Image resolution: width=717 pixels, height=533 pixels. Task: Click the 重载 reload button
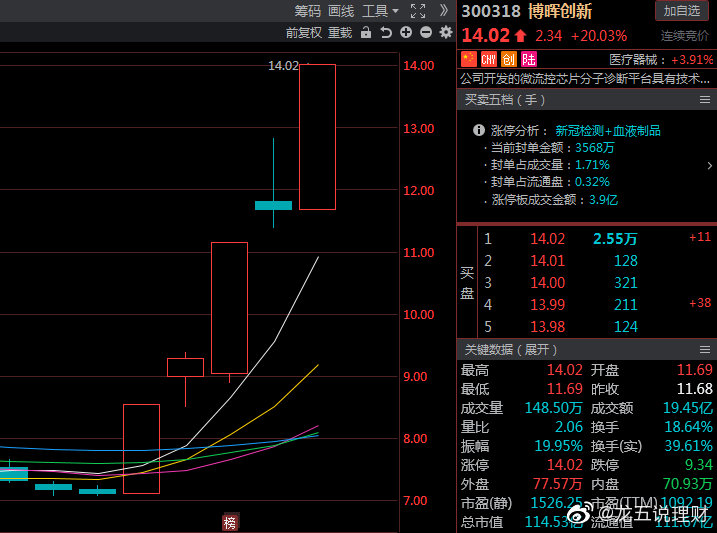[x=340, y=32]
